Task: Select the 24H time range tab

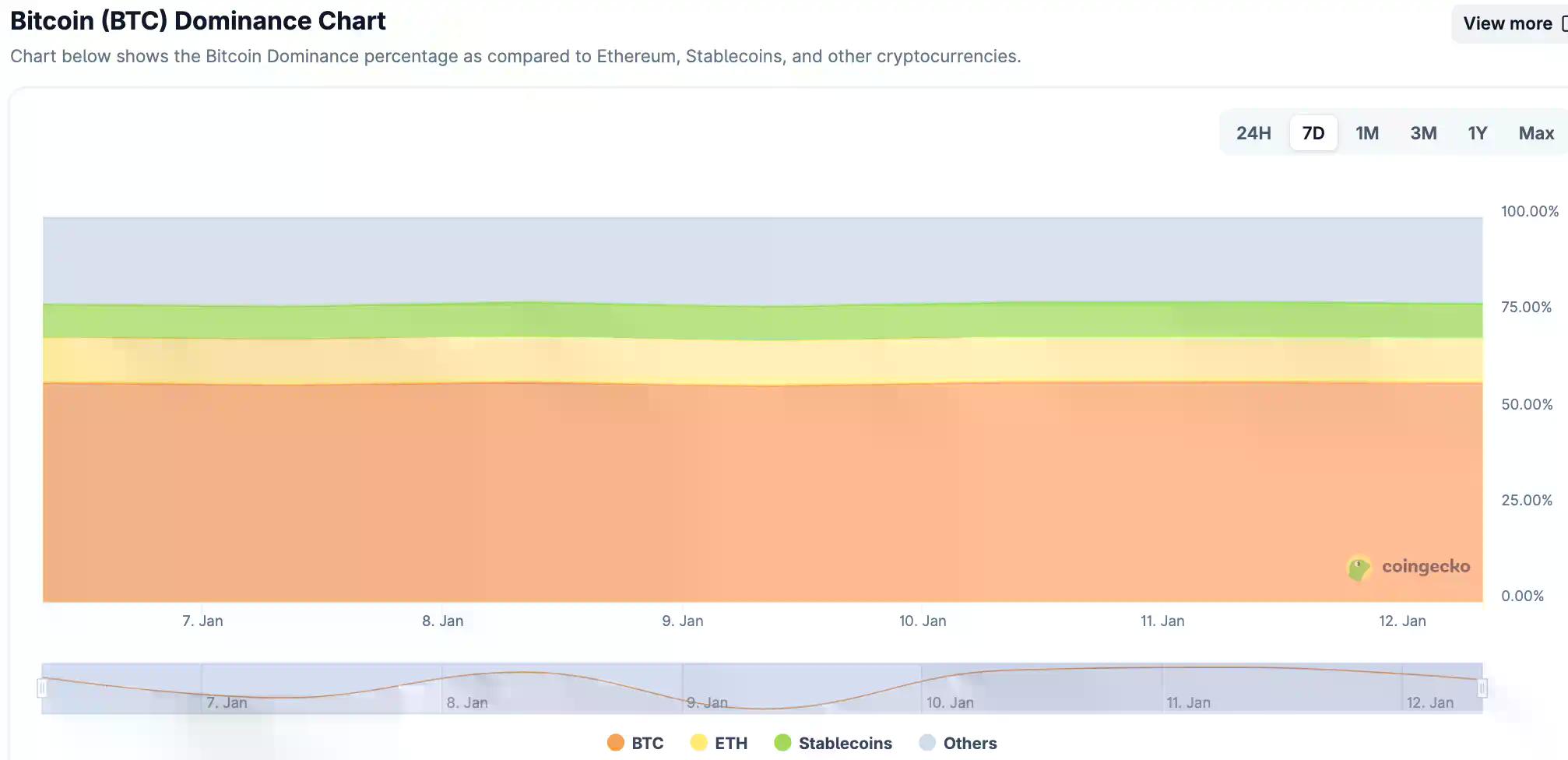Action: coord(1253,133)
